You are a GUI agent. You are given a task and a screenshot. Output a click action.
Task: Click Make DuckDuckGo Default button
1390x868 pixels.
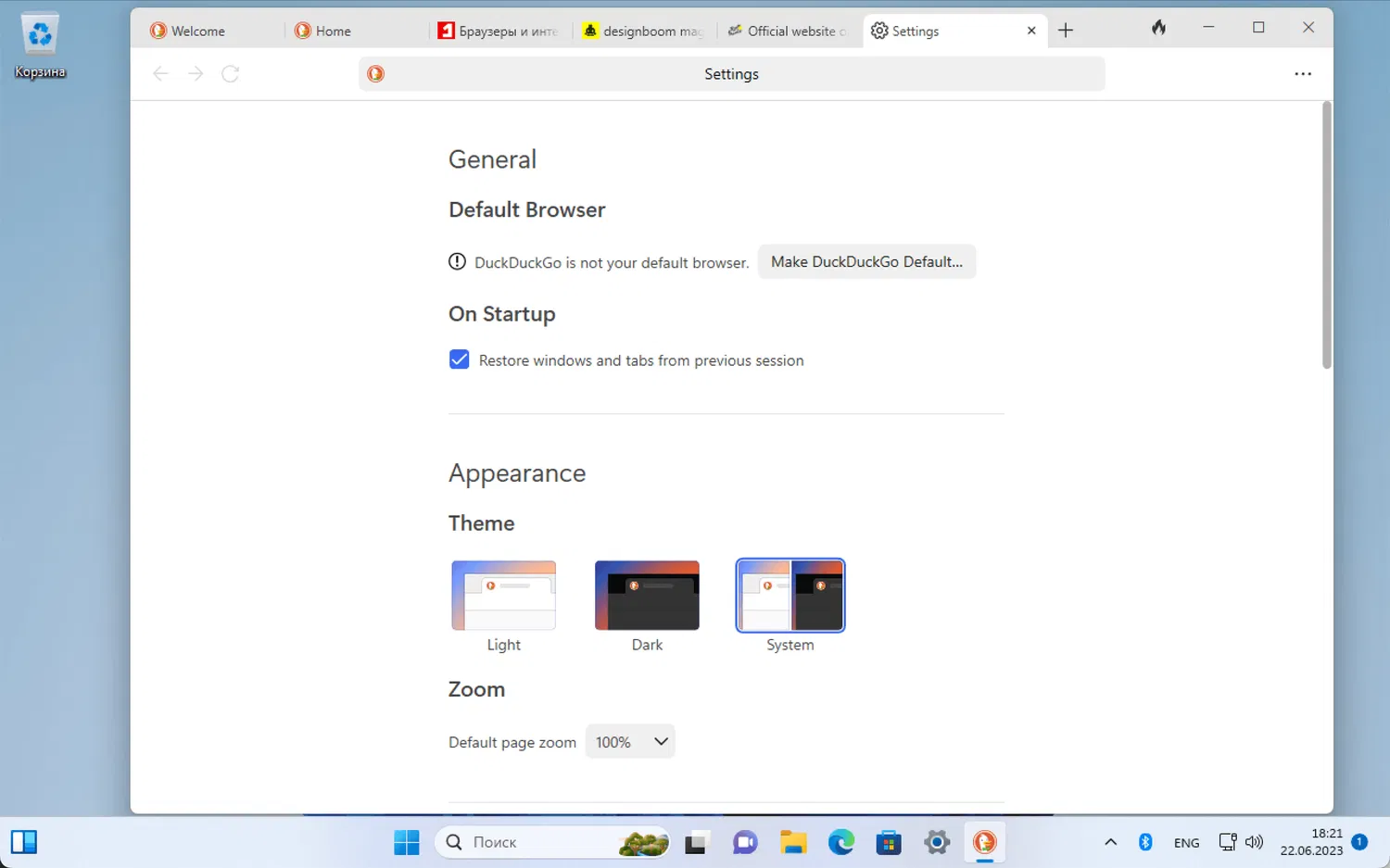point(866,261)
